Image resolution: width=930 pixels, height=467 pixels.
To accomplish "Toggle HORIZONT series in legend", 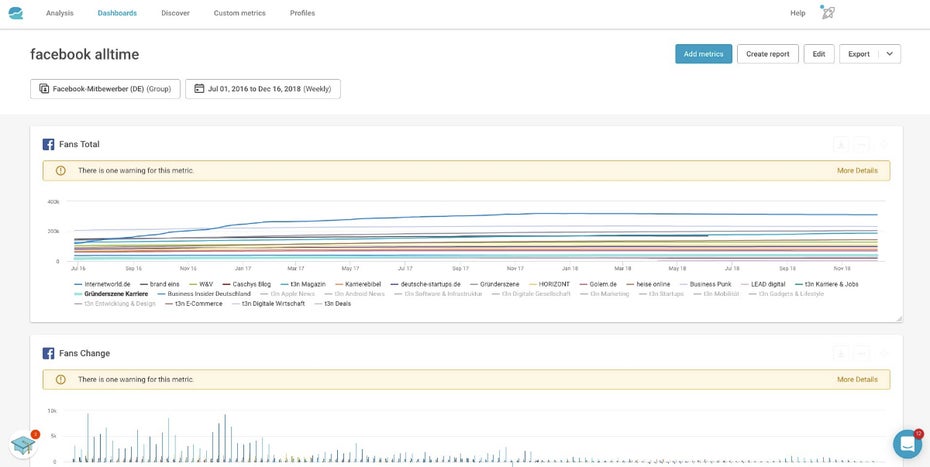I will [x=549, y=284].
